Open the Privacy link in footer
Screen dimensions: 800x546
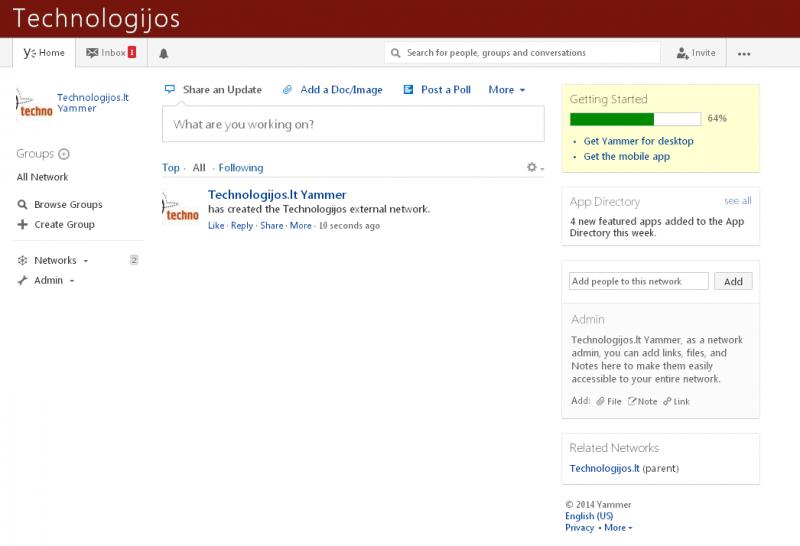pos(579,527)
